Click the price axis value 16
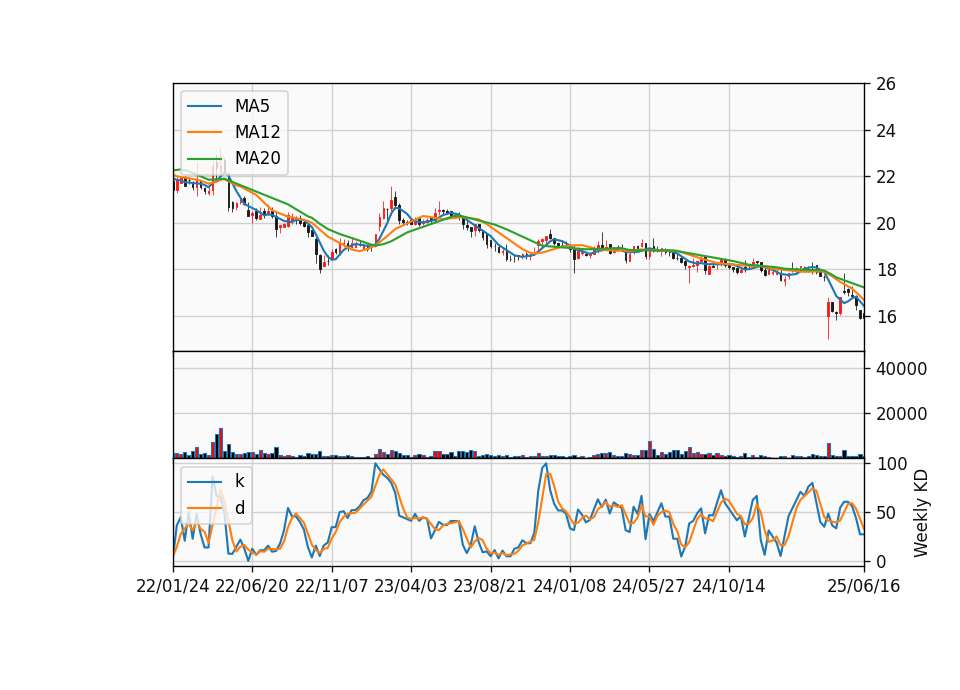Screen dimensions: 960x690 [885, 317]
